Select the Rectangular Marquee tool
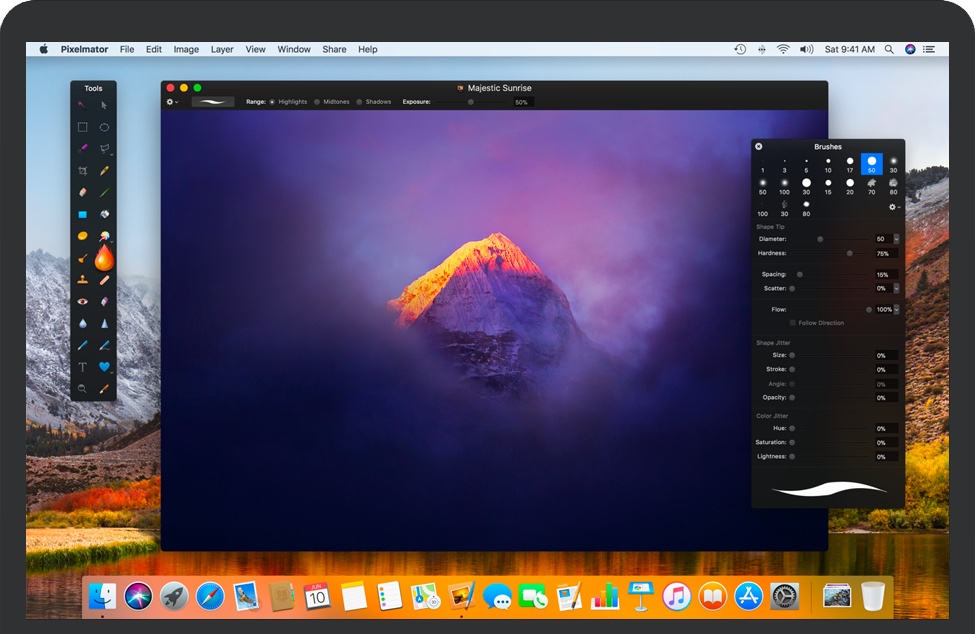The width and height of the screenshot is (975, 634). 82,127
